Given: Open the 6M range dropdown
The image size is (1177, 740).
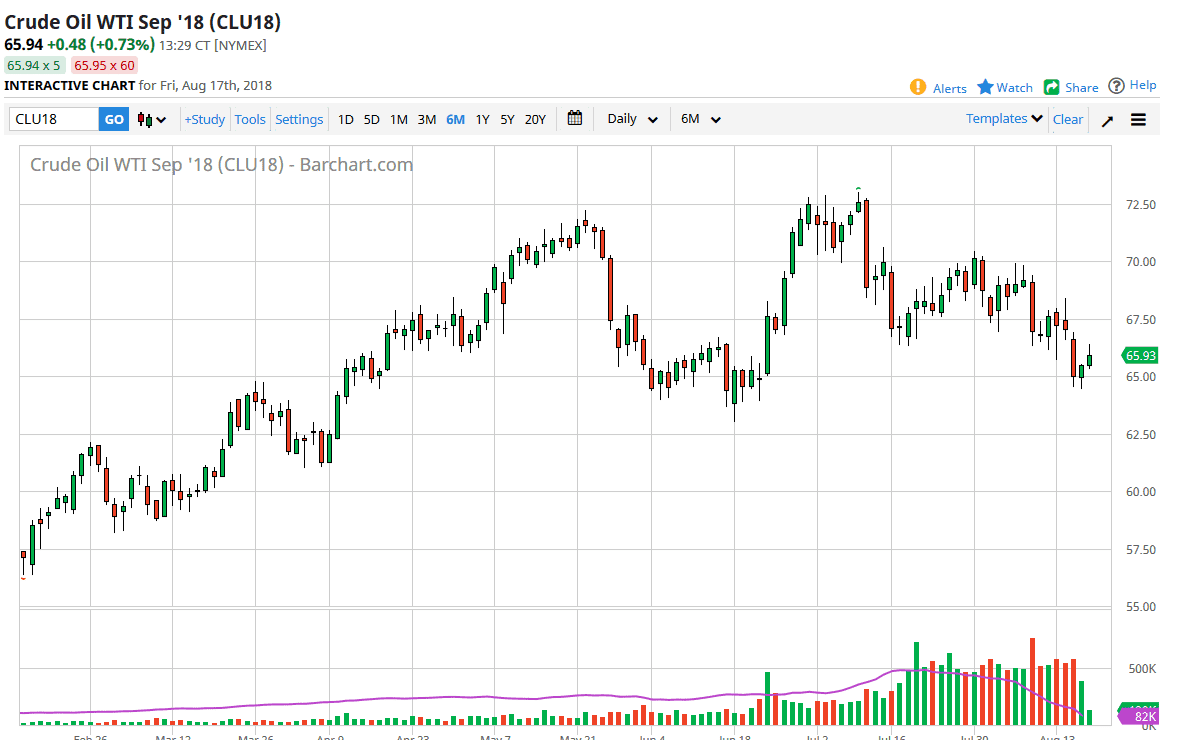Looking at the screenshot, I should (699, 118).
